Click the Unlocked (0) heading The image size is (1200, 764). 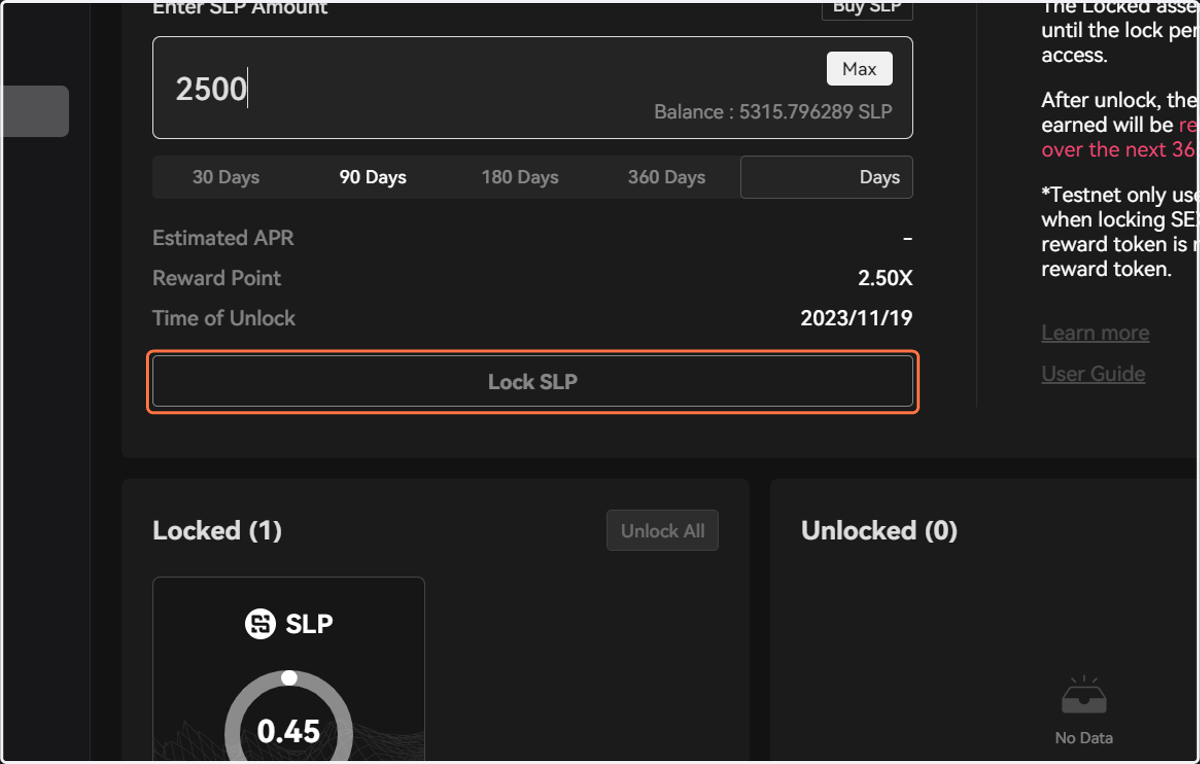point(879,531)
